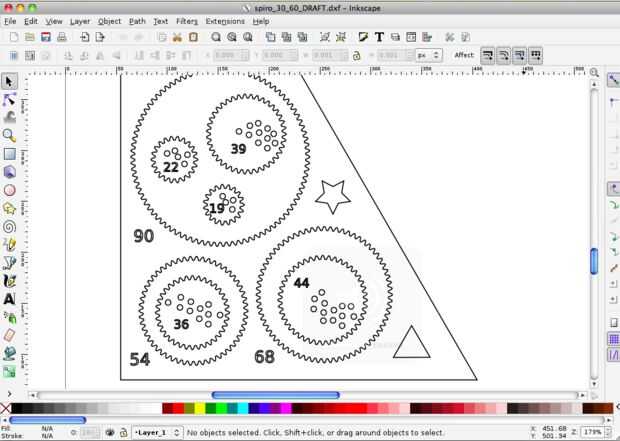Pick the cyan palette swatch
Viewport: 620px width, 441px height.
click(243, 408)
